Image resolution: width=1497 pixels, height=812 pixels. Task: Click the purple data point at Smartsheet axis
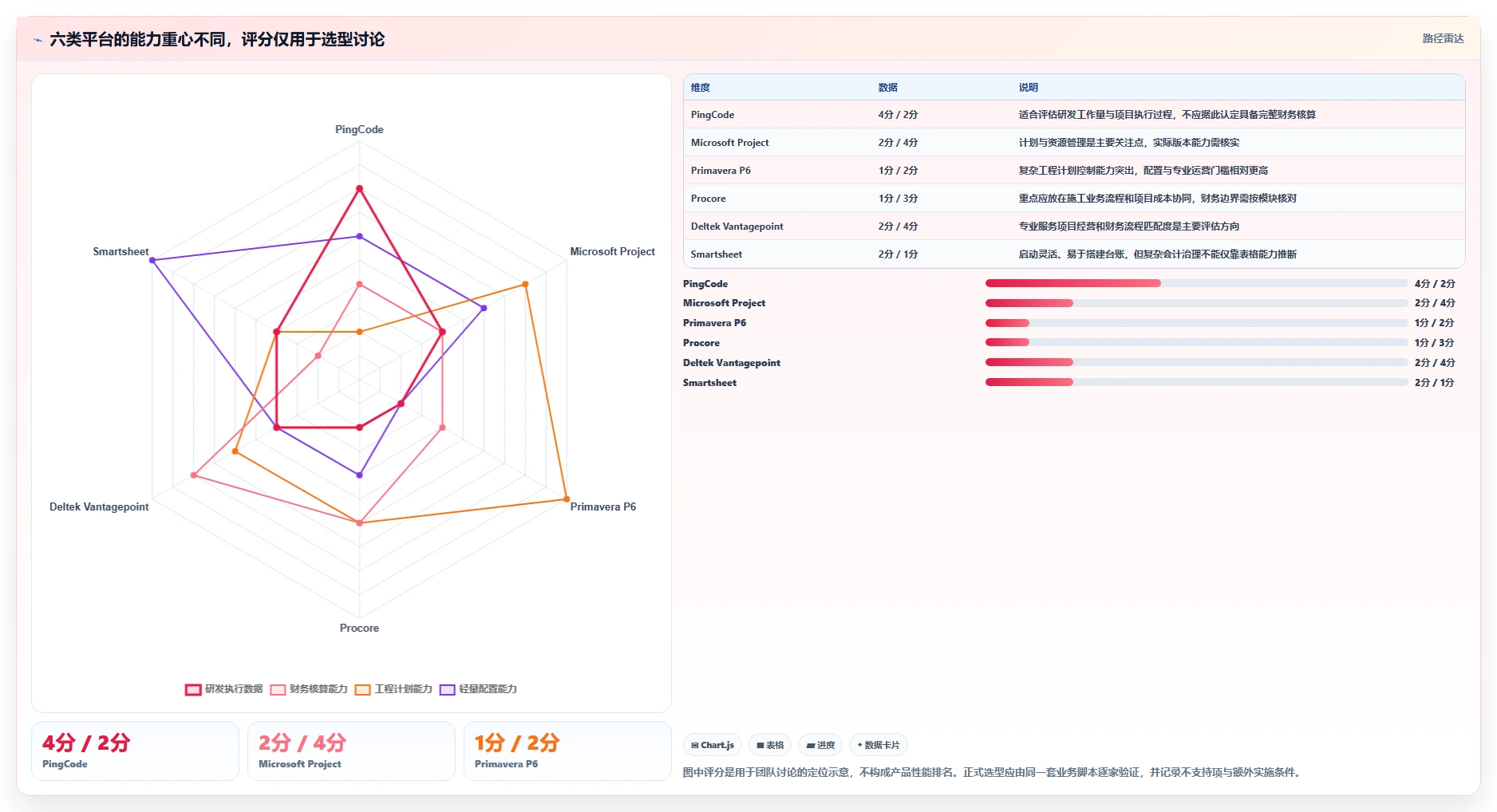[152, 260]
